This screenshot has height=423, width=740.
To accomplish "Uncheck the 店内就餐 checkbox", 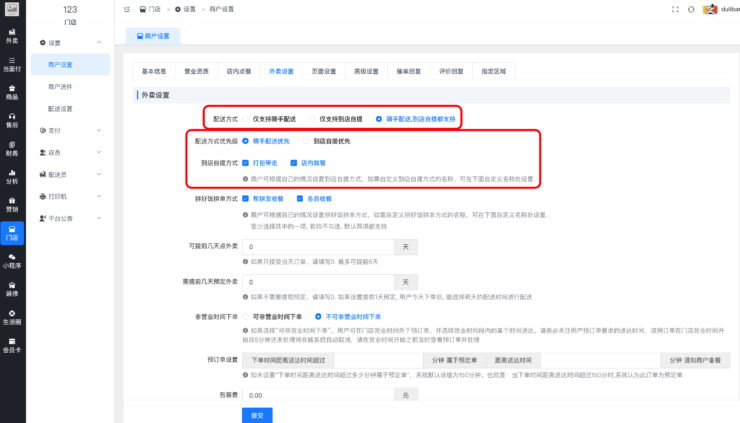I will [x=293, y=161].
